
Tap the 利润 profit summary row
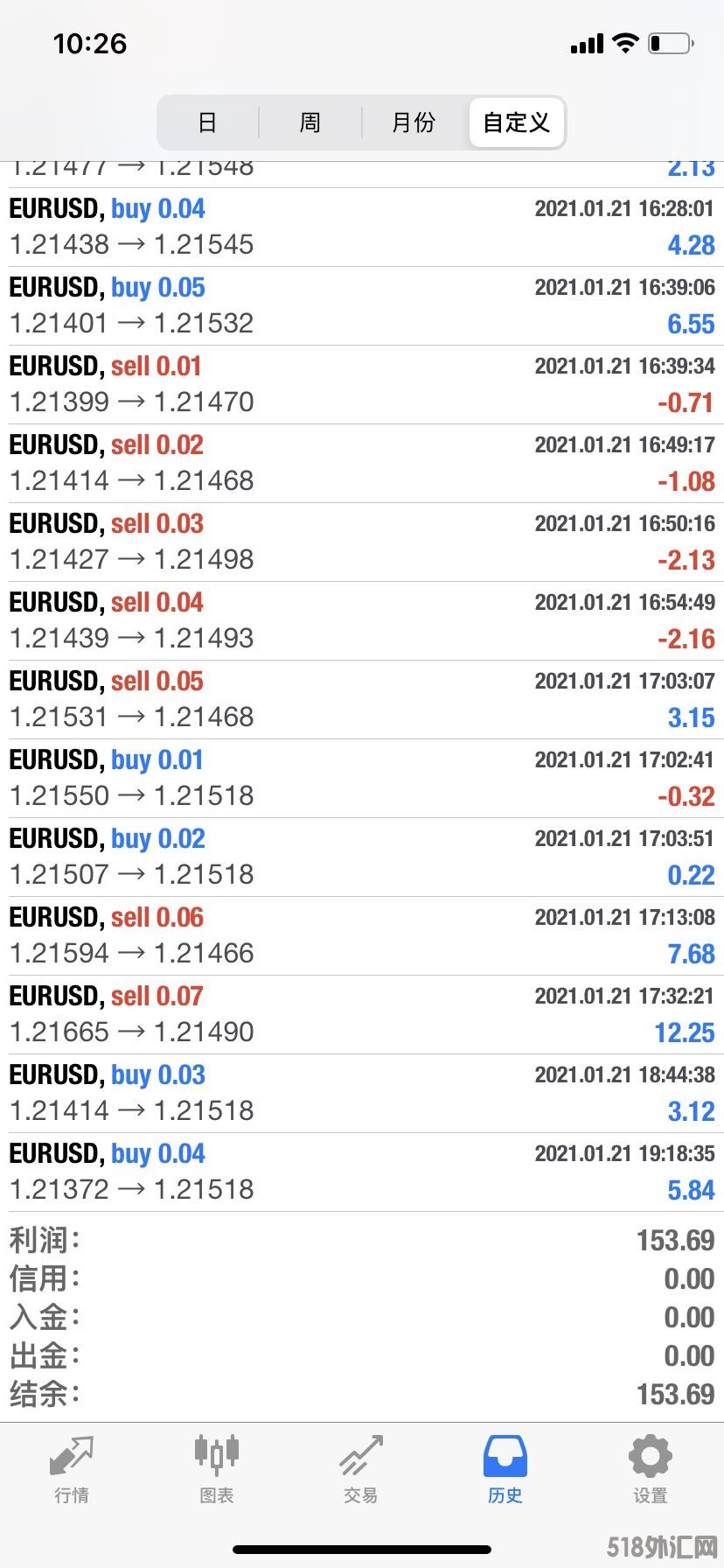click(x=362, y=1240)
